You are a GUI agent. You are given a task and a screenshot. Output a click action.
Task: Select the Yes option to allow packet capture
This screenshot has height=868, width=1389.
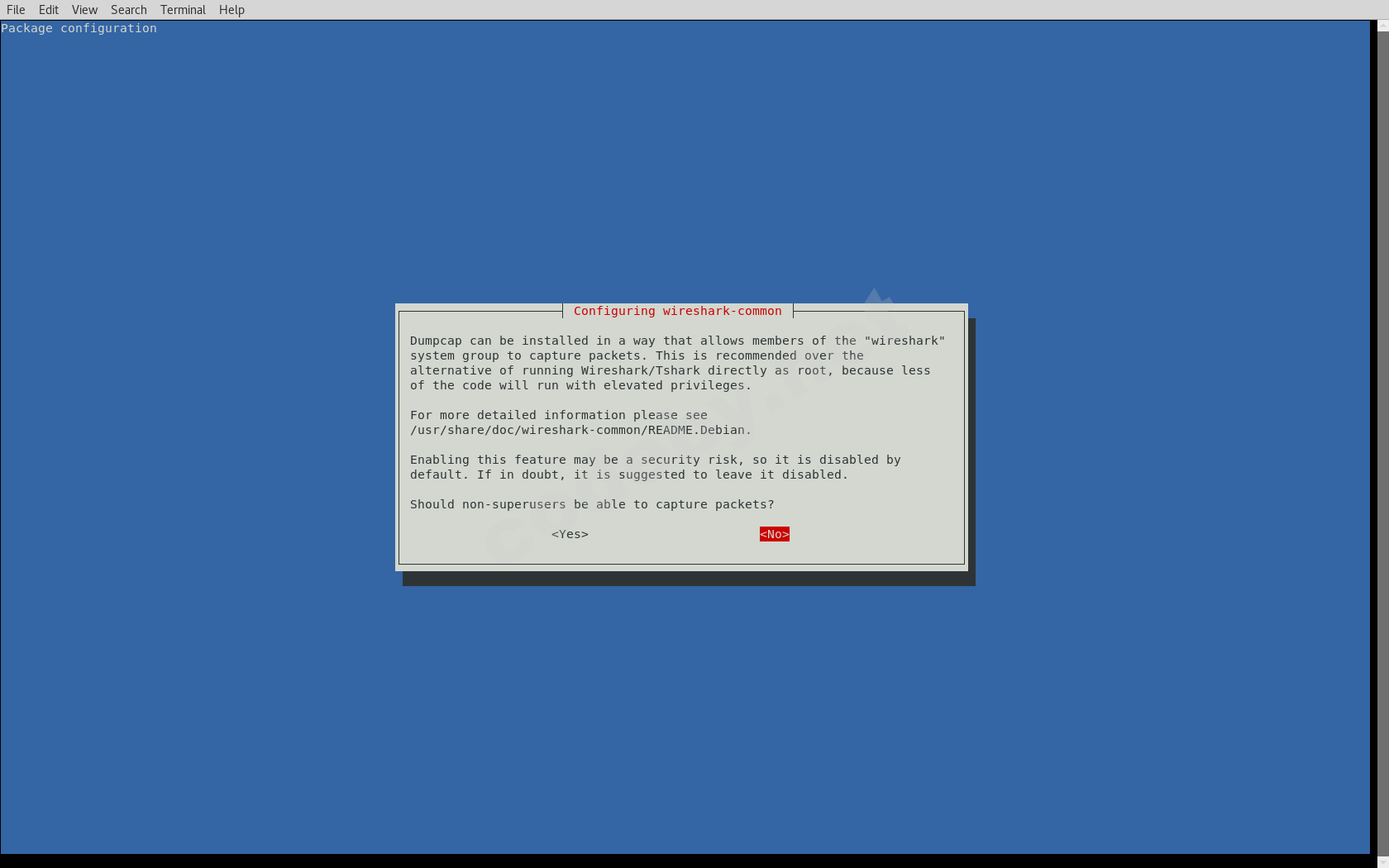[x=569, y=534]
